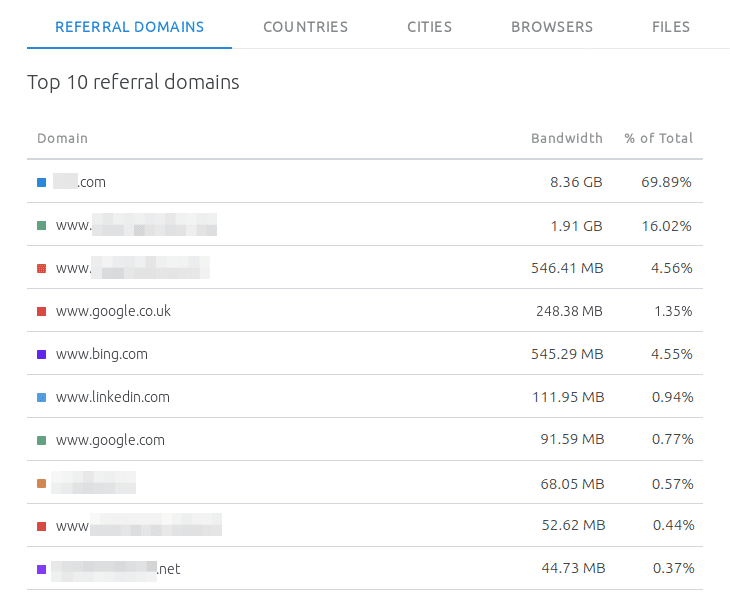Viewport: 730px width, 601px height.
Task: Click the green swatch next to www.google.com
Action: tap(41, 440)
